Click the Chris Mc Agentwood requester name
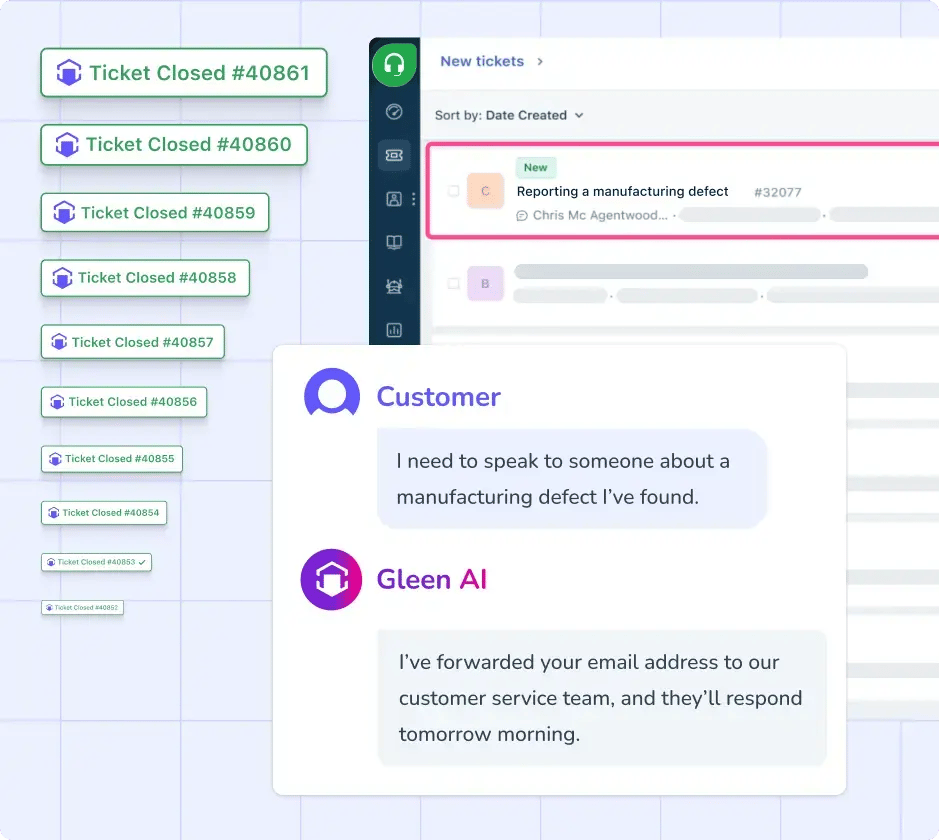Screen dimensions: 939x840 pyautogui.click(x=600, y=216)
